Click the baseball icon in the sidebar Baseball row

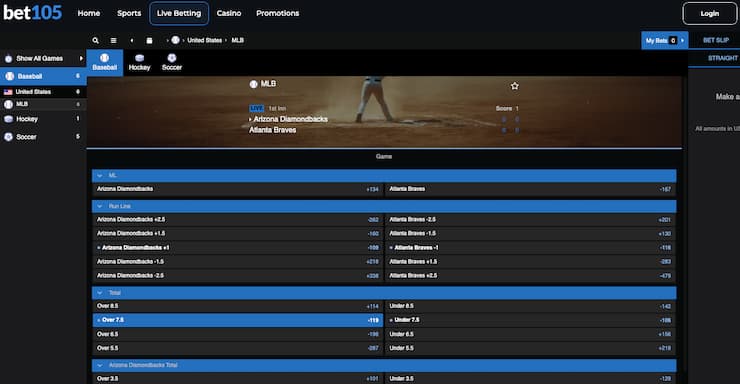pos(9,76)
